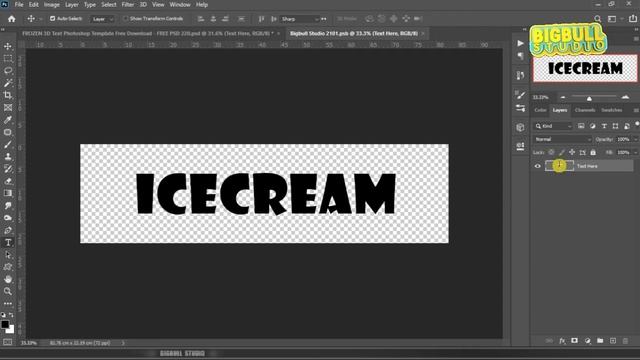Select the Brush tool

[x=8, y=144]
